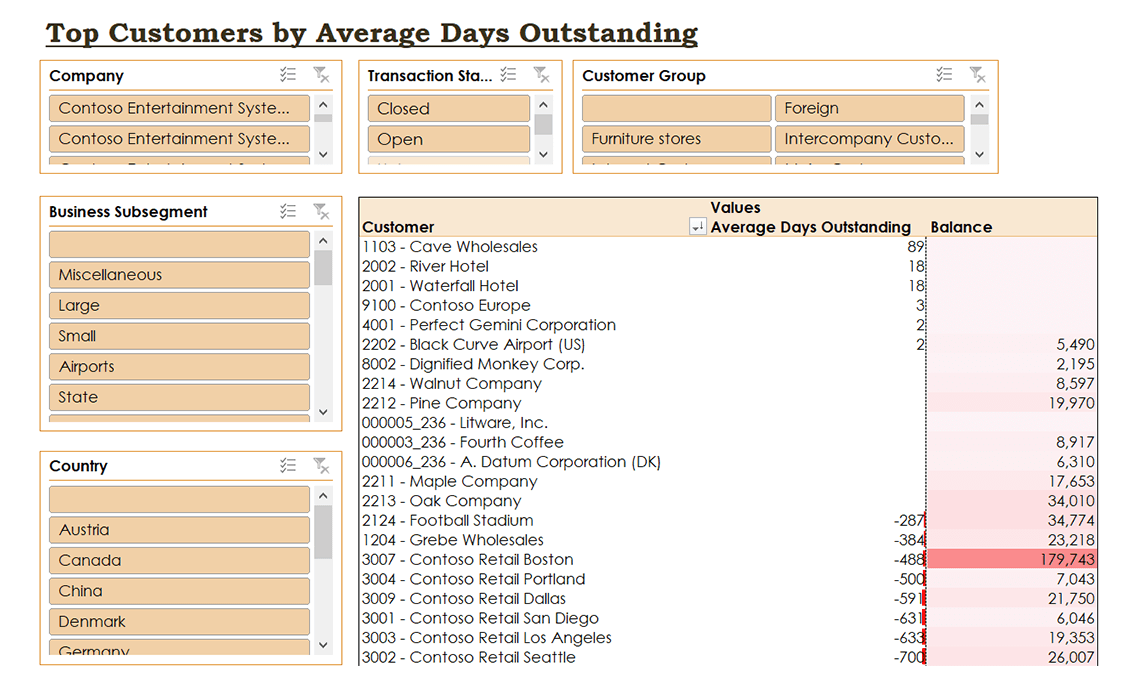Clear filter on Business Subsegment slicer
Image resolution: width=1140 pixels, height=687 pixels.
321,212
